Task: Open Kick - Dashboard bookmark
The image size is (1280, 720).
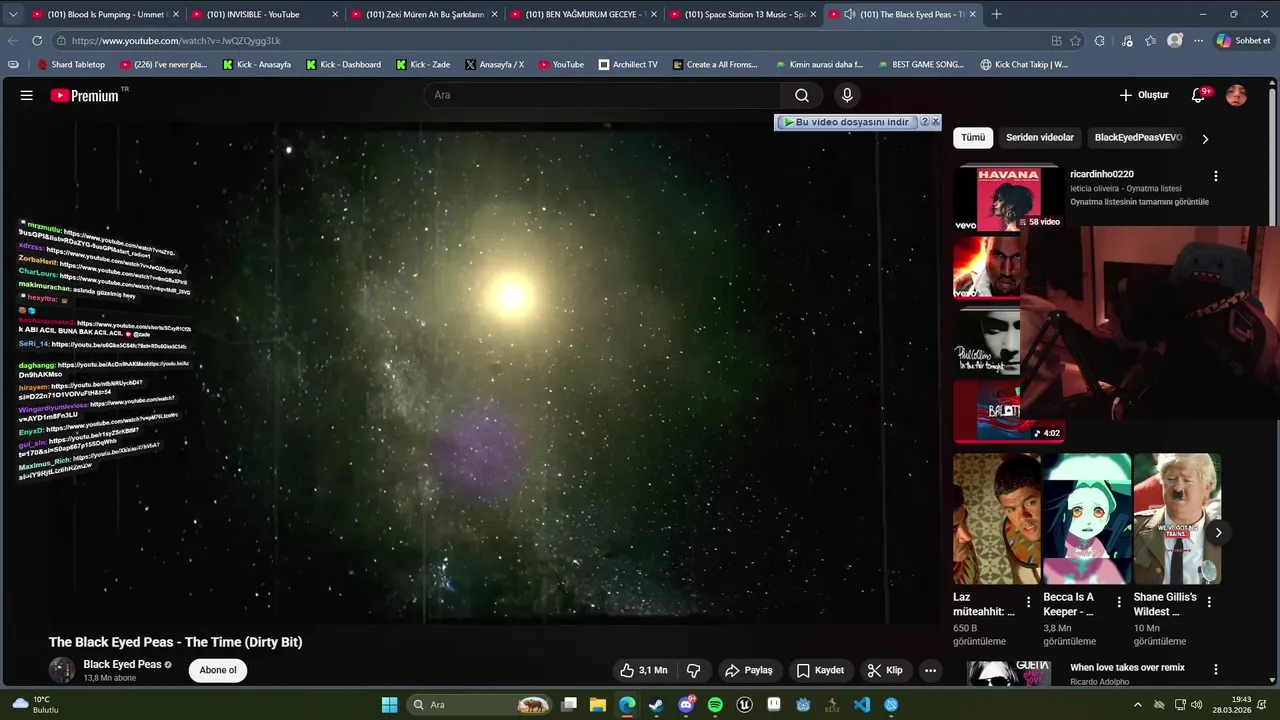Action: tap(344, 64)
